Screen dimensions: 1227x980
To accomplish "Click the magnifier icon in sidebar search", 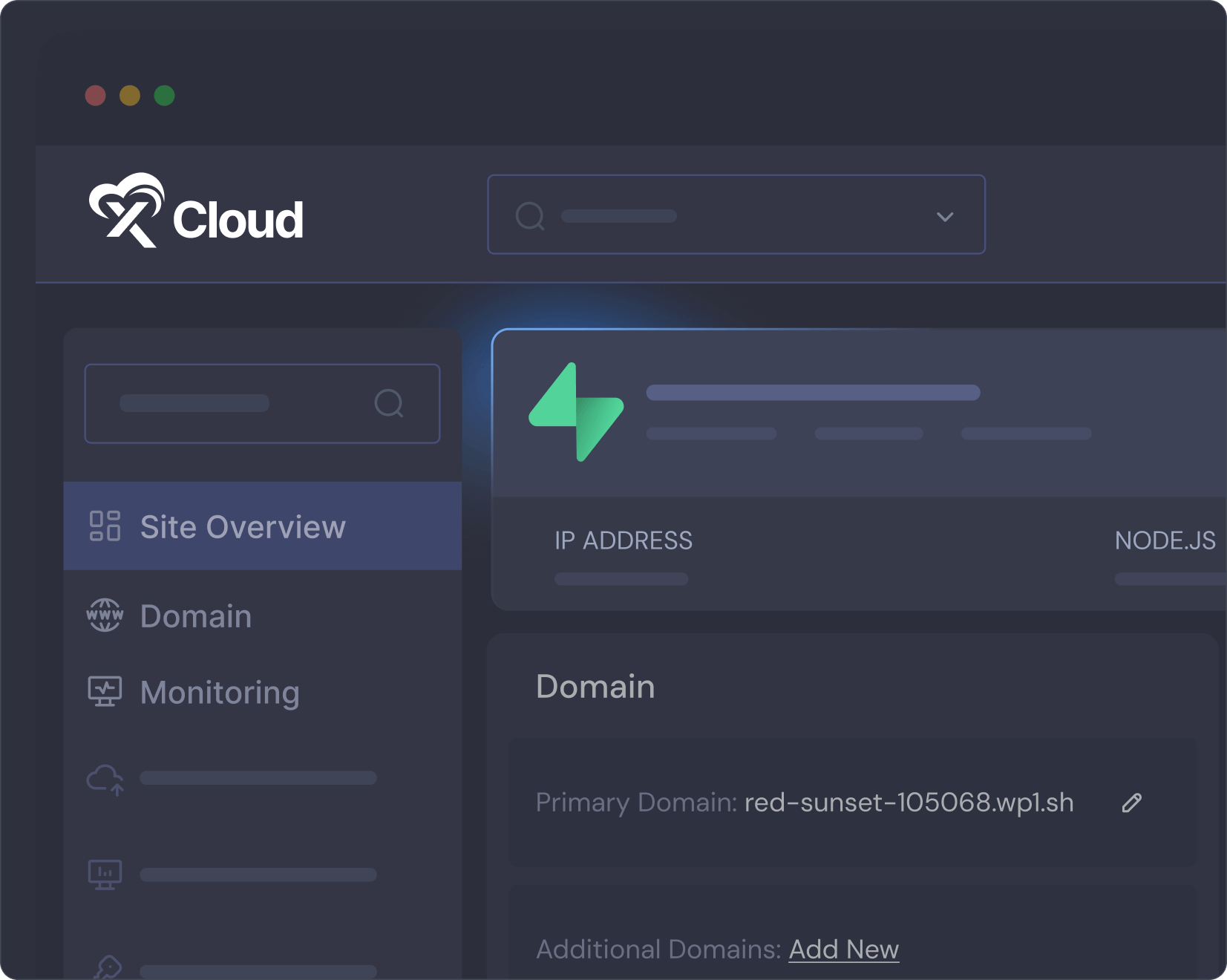I will pos(389,403).
